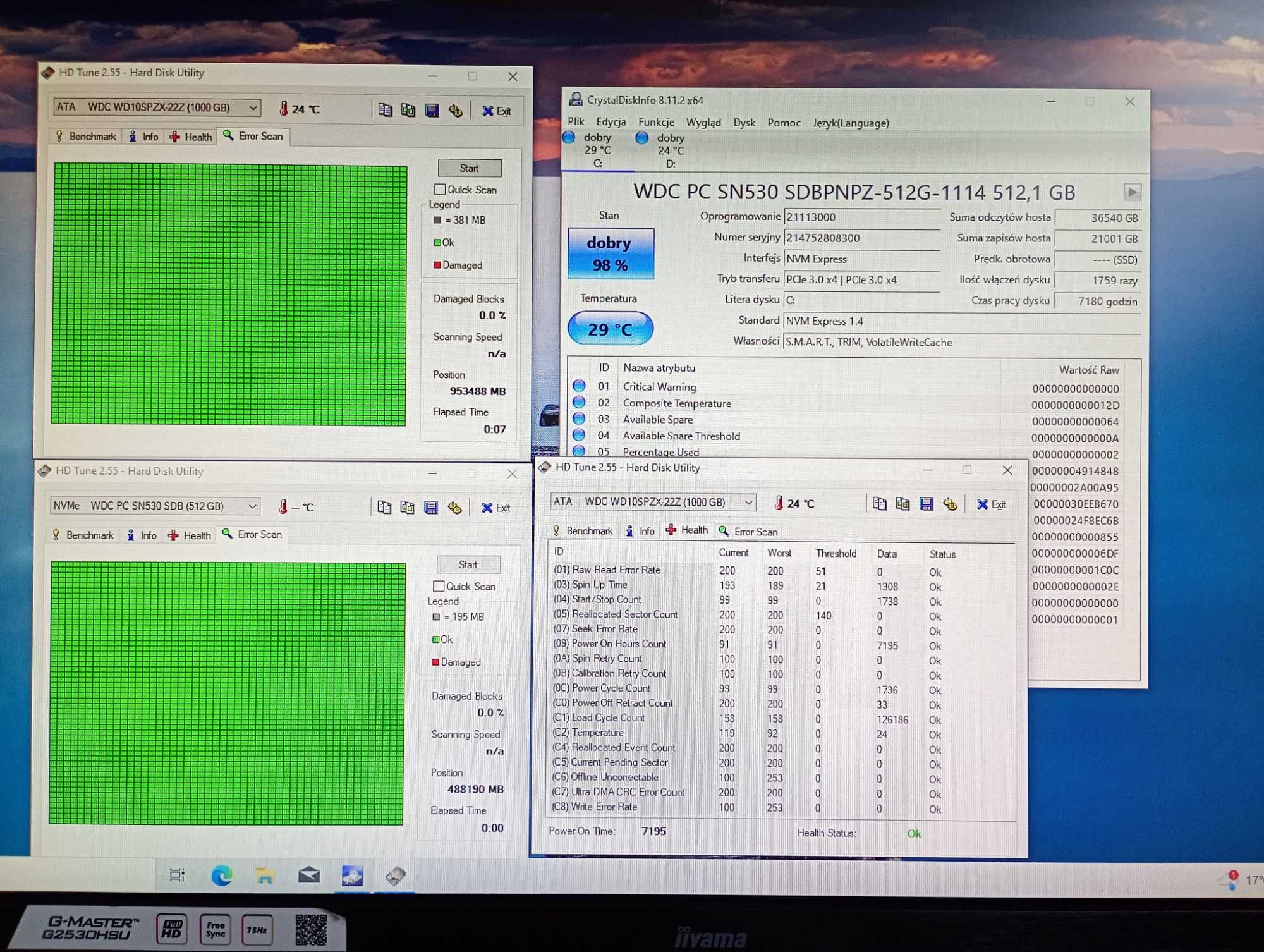Screen dimensions: 1264x952
Task: Click Available Spare attribute row
Action: (x=847, y=420)
